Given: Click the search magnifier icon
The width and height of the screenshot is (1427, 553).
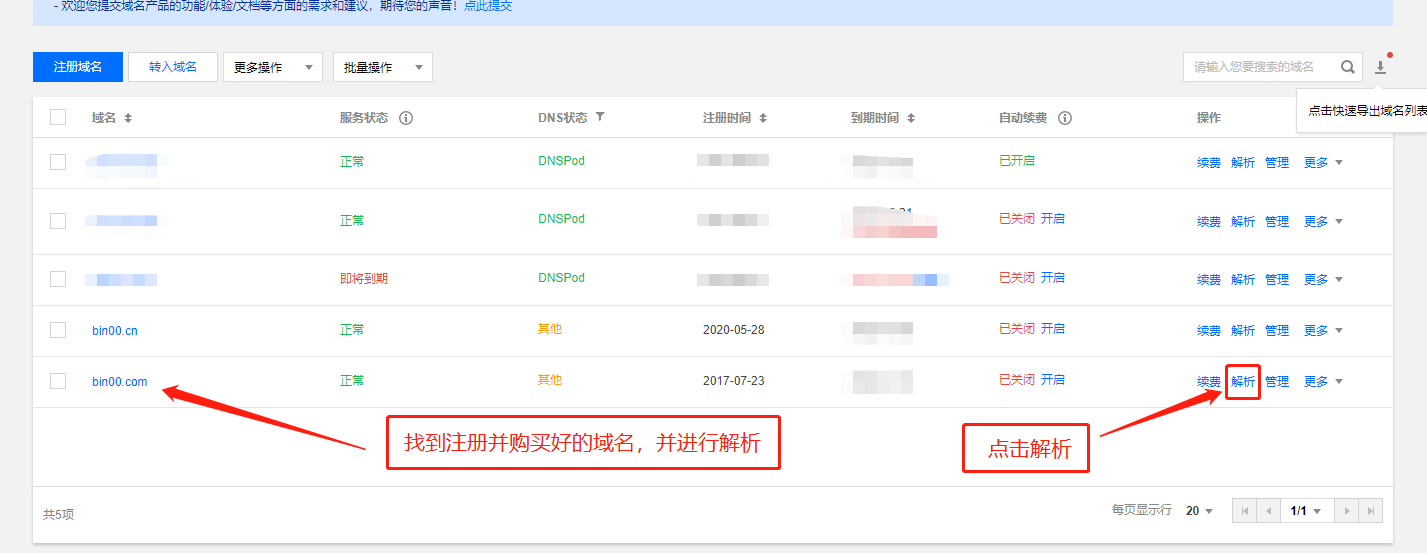Looking at the screenshot, I should coord(1348,67).
